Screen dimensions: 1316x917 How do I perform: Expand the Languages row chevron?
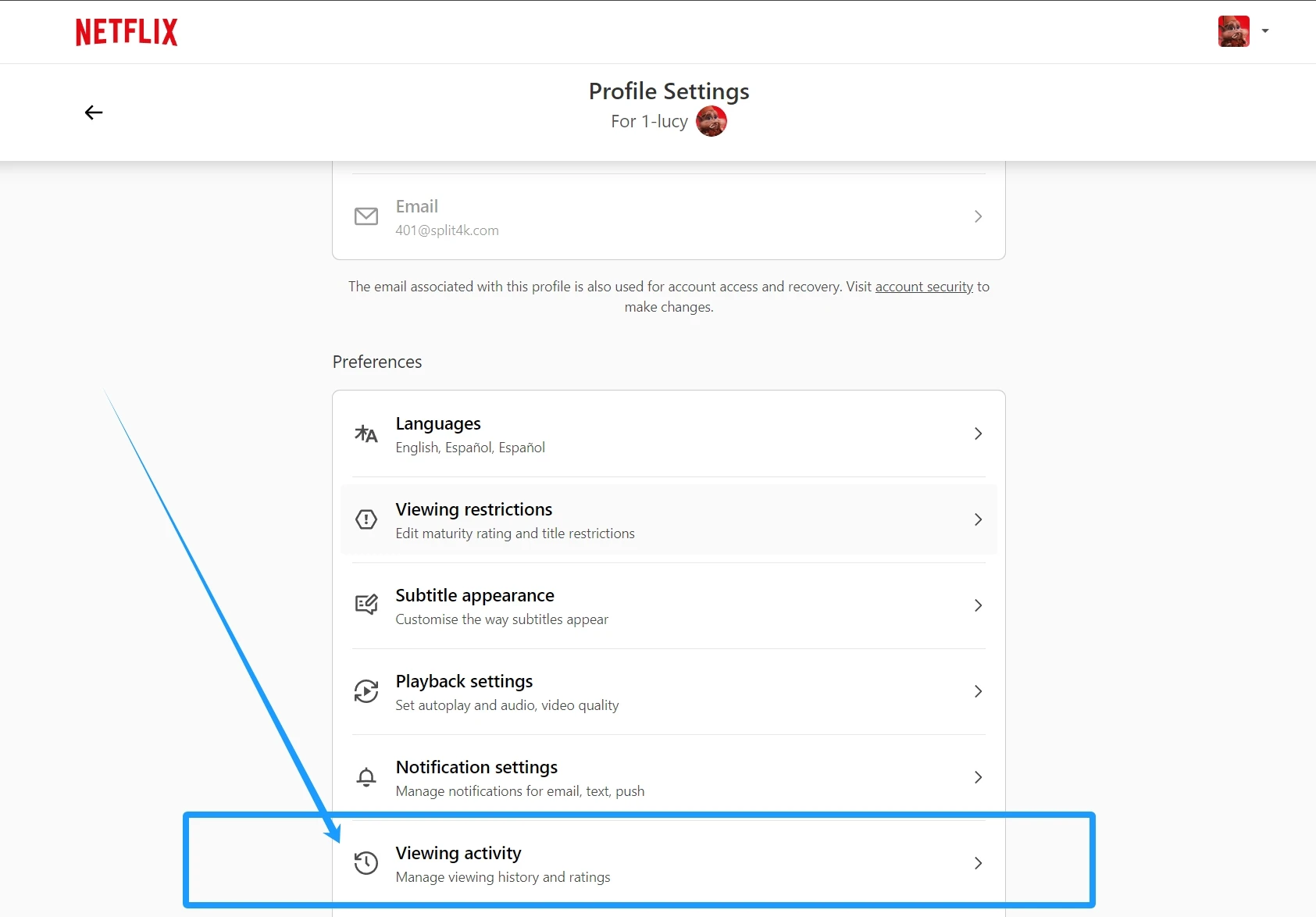point(978,434)
